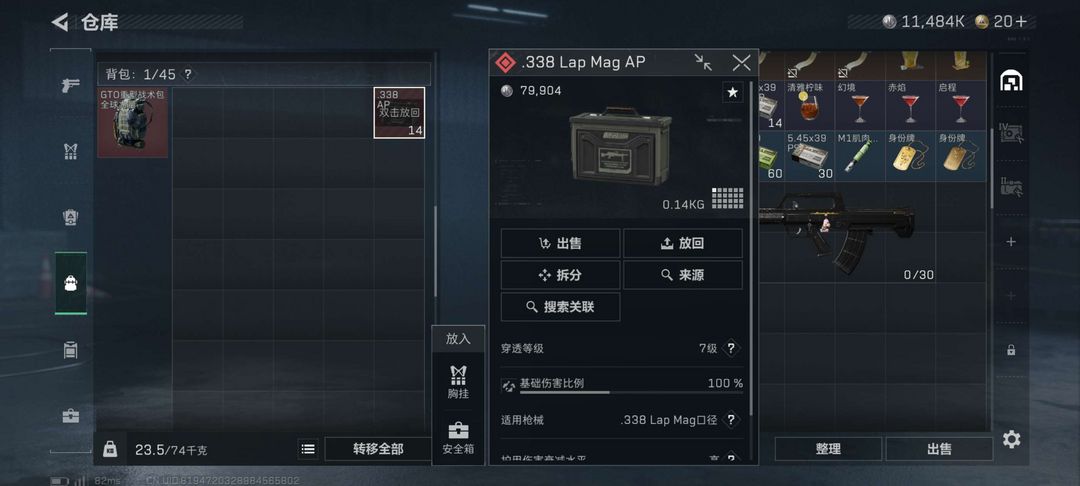
Task: Split the ammo stack with 拆分
Action: pyautogui.click(x=560, y=275)
